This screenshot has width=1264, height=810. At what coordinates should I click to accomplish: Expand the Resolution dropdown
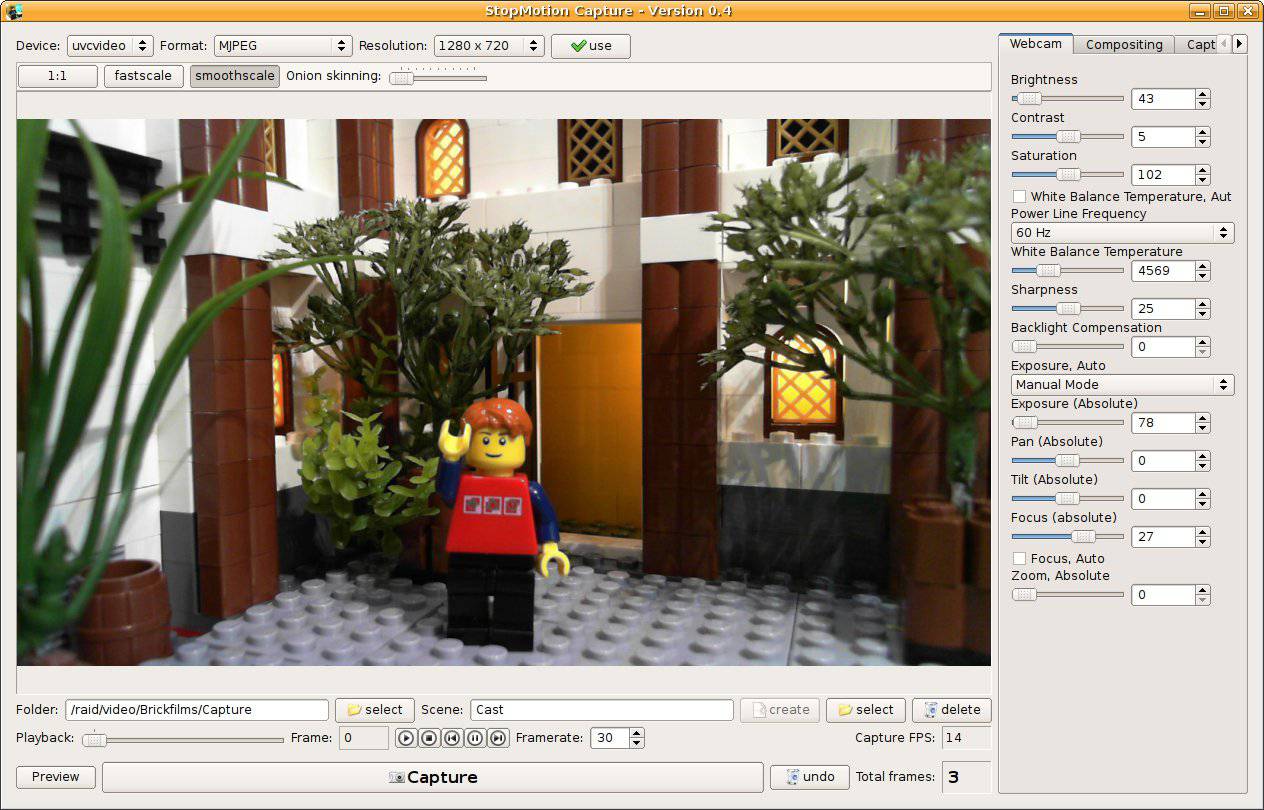click(489, 46)
